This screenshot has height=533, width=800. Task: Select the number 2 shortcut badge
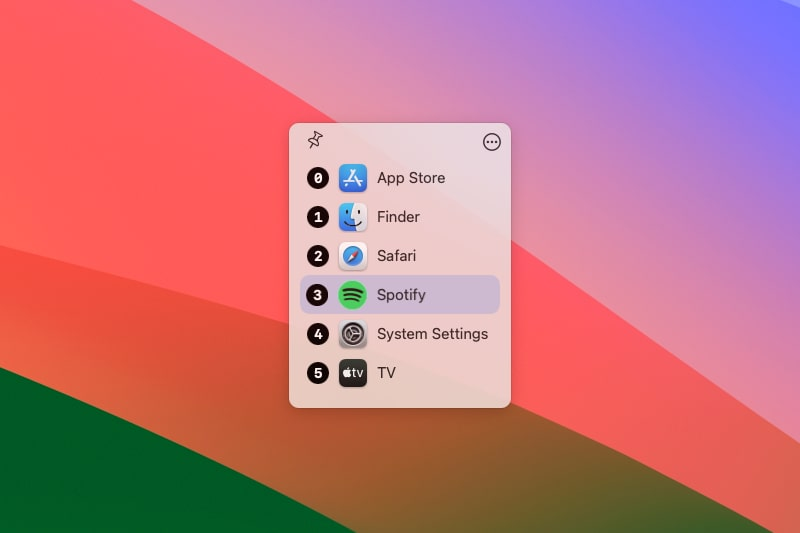[x=318, y=256]
